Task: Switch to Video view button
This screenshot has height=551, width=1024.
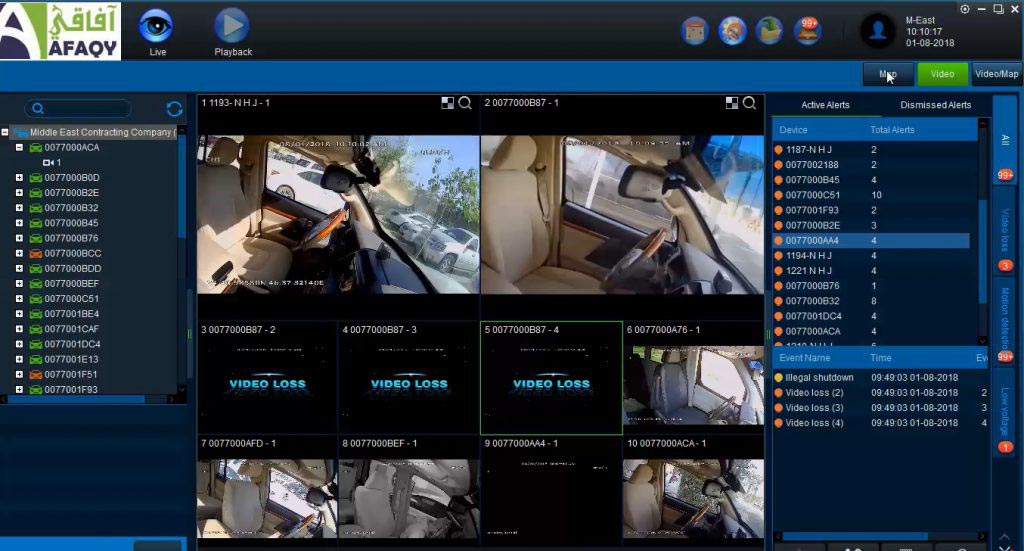Action: [x=942, y=74]
